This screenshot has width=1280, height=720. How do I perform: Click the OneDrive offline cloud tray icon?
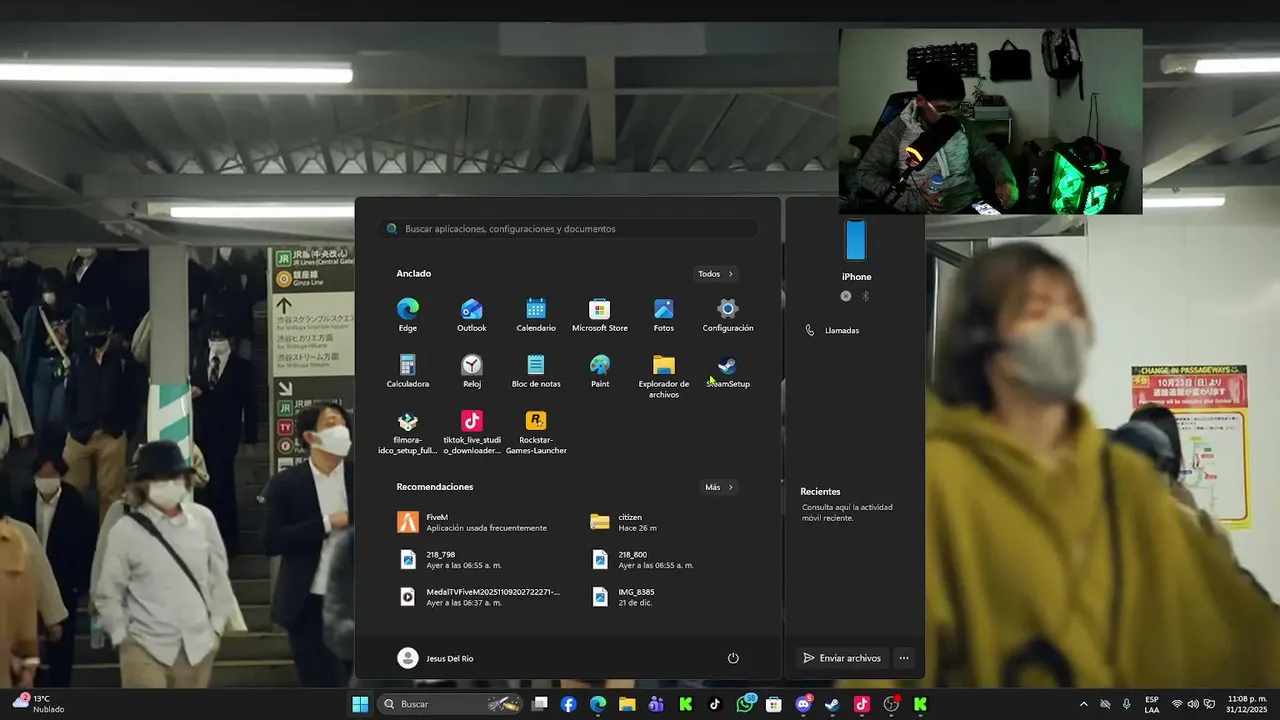[1105, 704]
